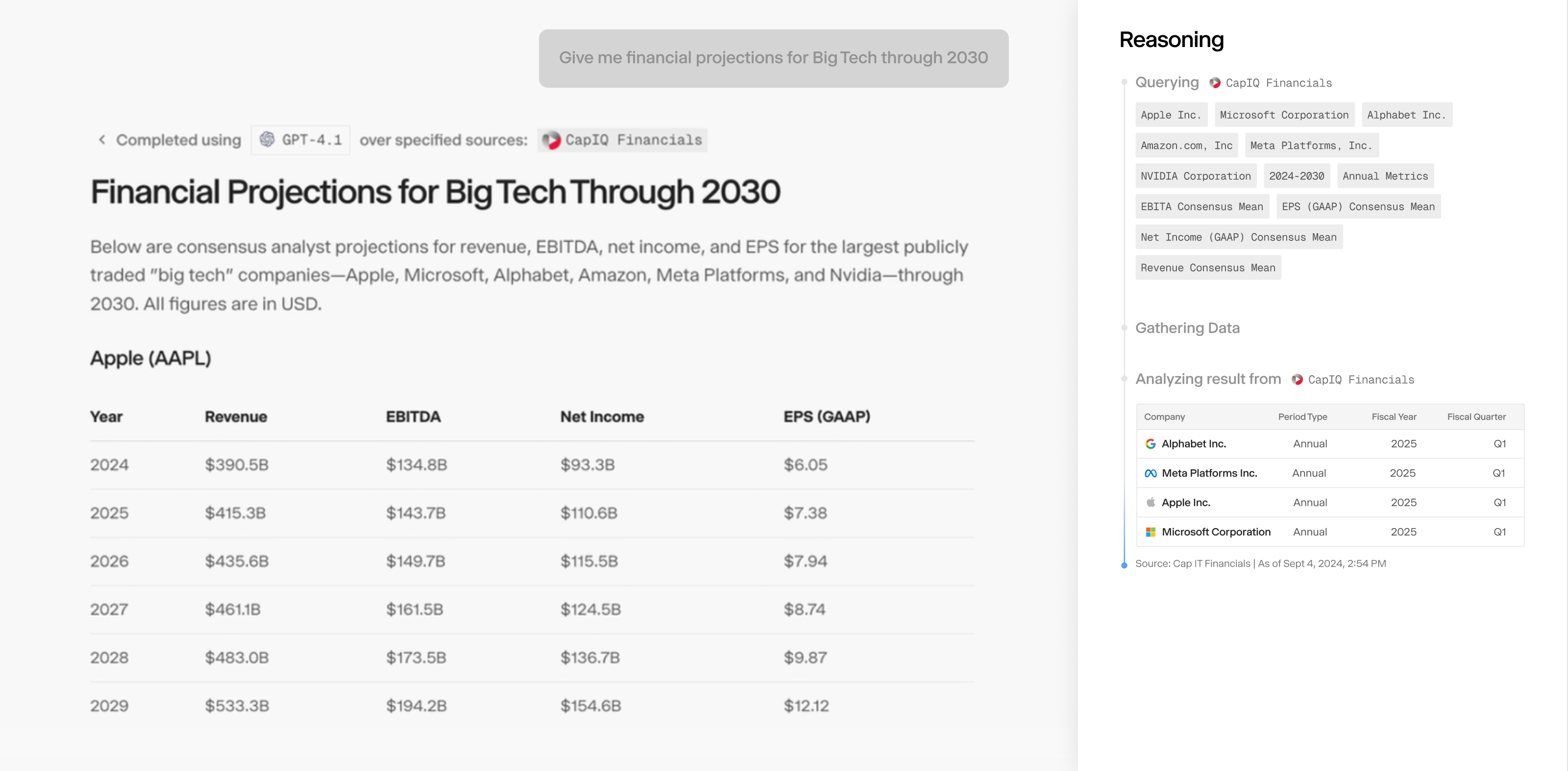Image resolution: width=1568 pixels, height=771 pixels.
Task: Select the NVIDIA Corporation query tag
Action: pyautogui.click(x=1195, y=176)
